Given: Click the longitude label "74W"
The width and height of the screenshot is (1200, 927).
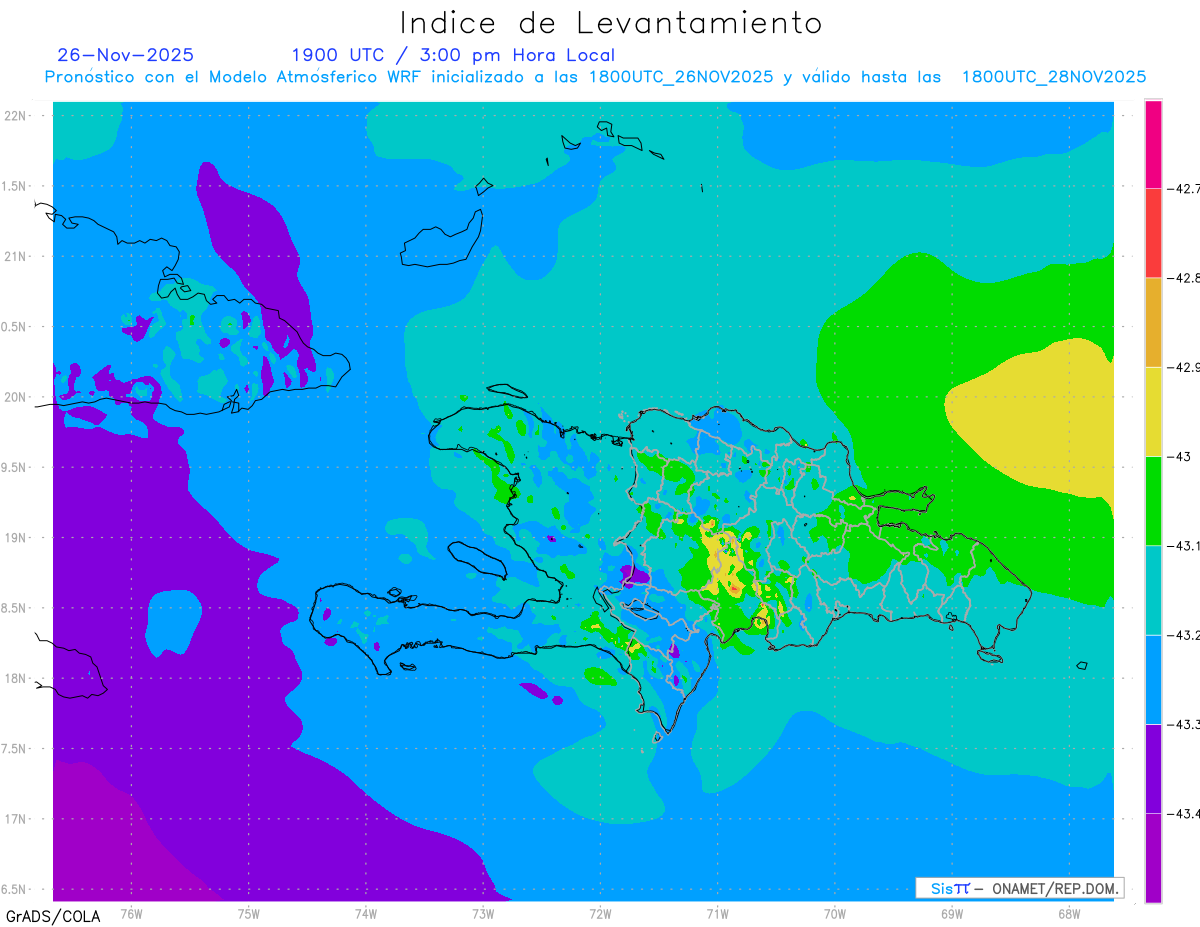Looking at the screenshot, I should click(365, 914).
